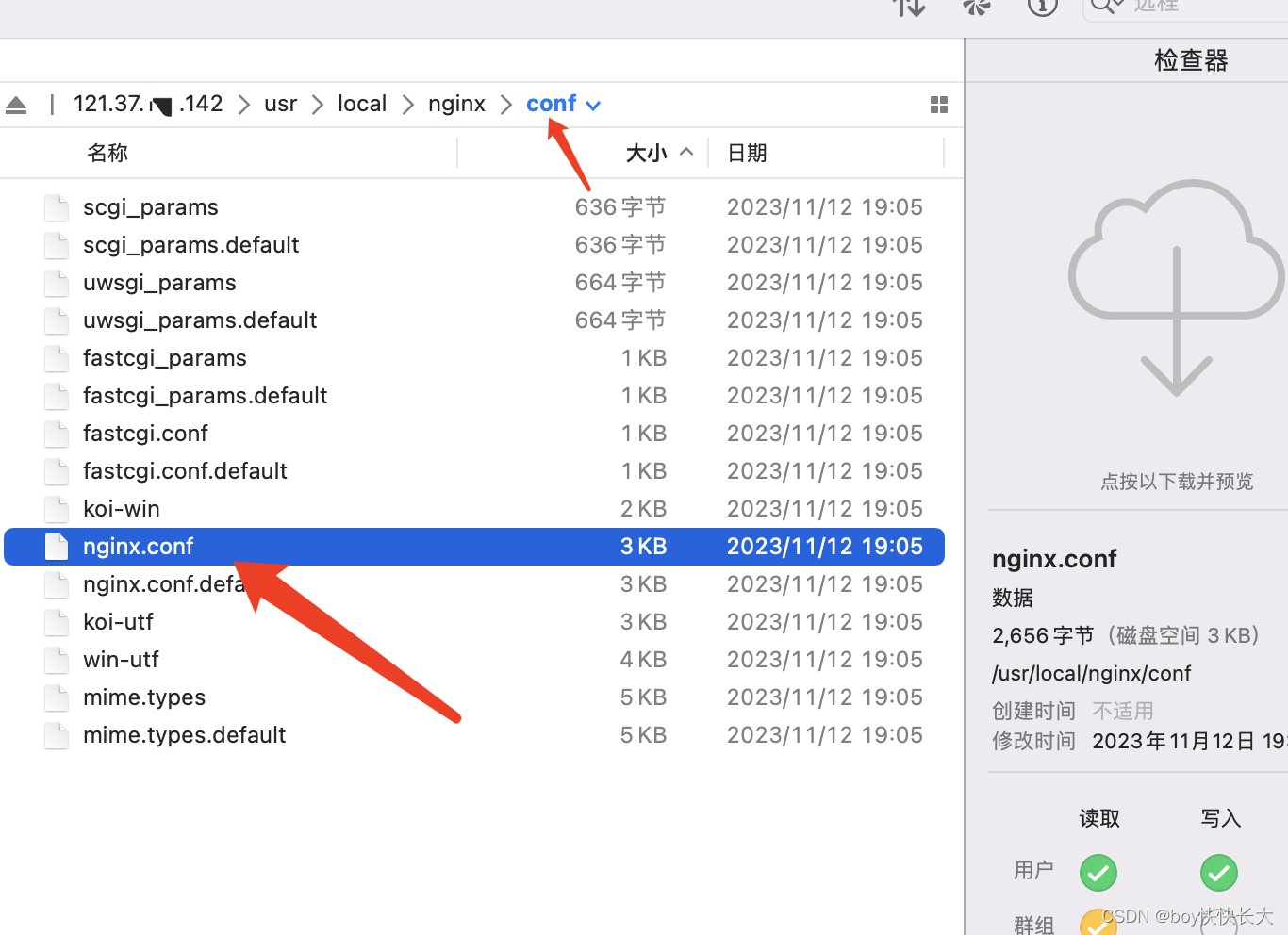Screen dimensions: 1288x935
Task: Click the /usr/local/nginx/conf path in inspector
Action: tap(1091, 673)
